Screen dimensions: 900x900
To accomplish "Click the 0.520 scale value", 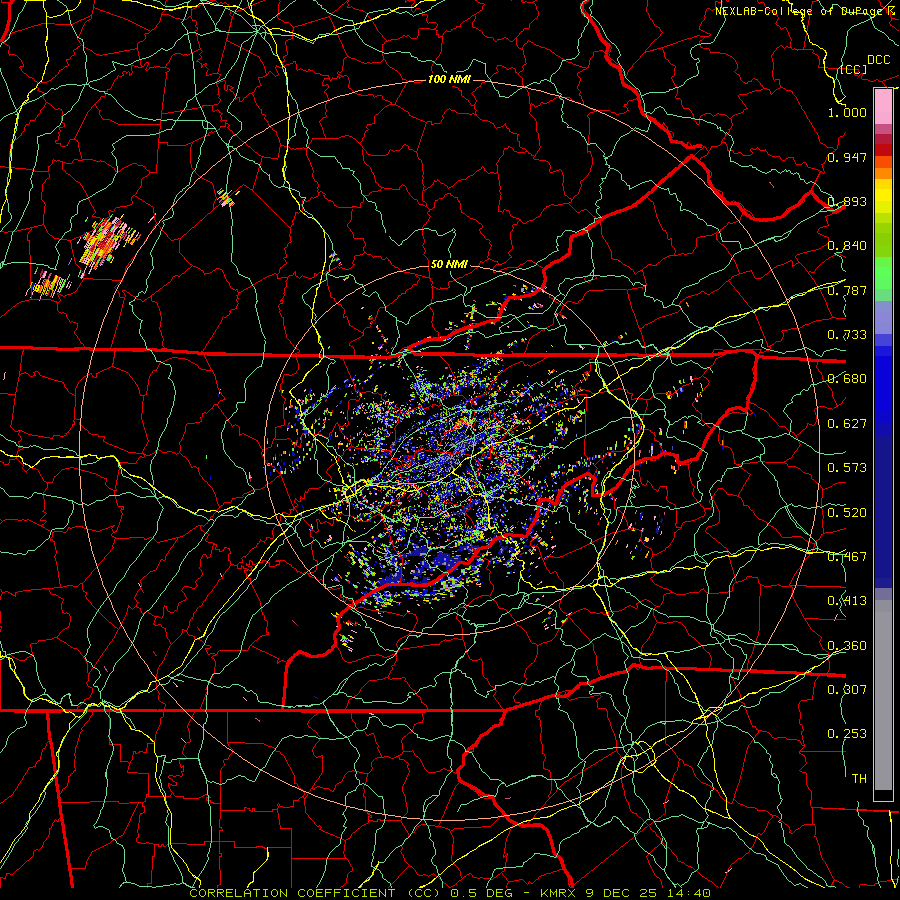I will coord(847,513).
